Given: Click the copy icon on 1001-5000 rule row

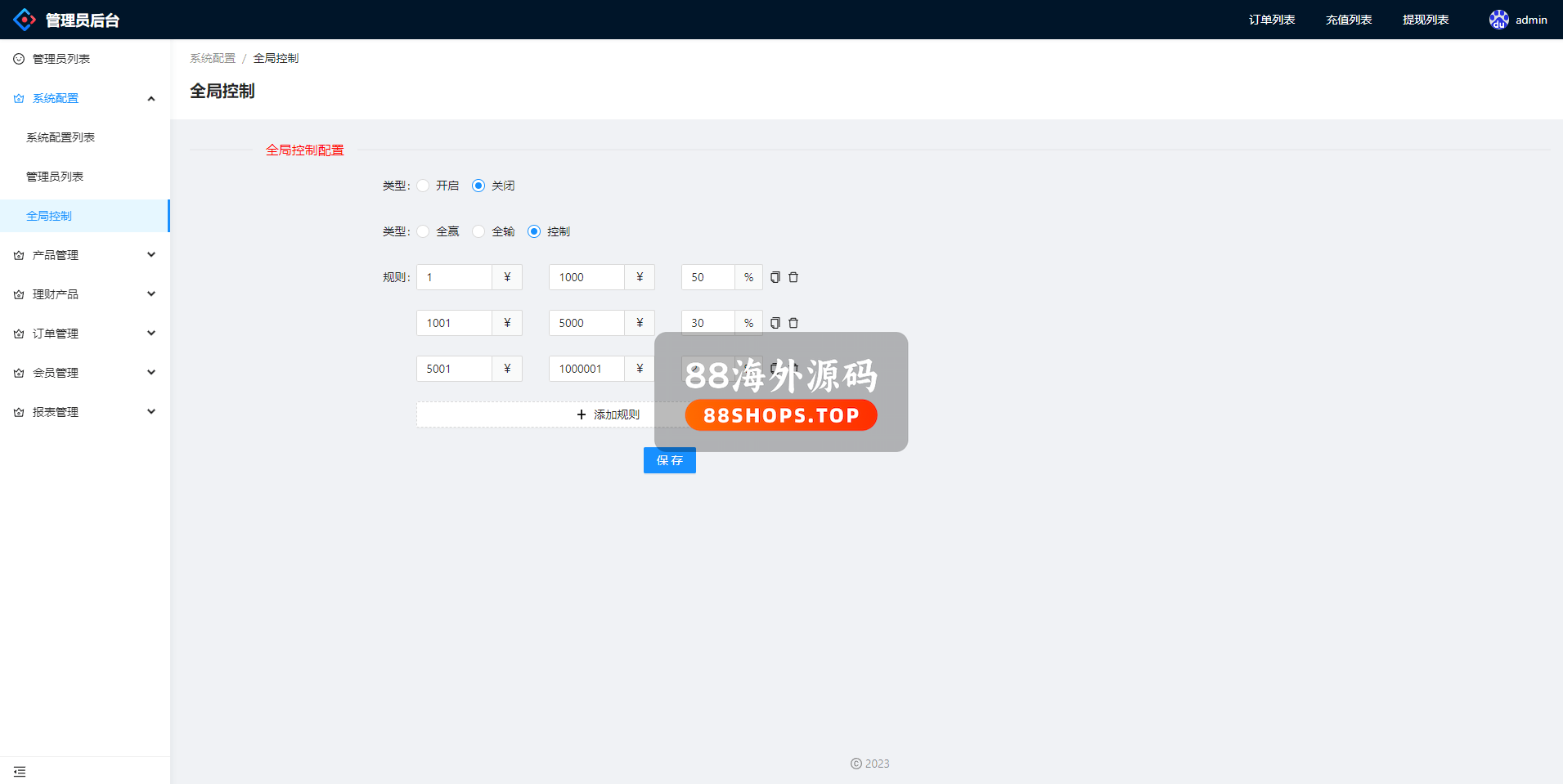Looking at the screenshot, I should (x=775, y=323).
